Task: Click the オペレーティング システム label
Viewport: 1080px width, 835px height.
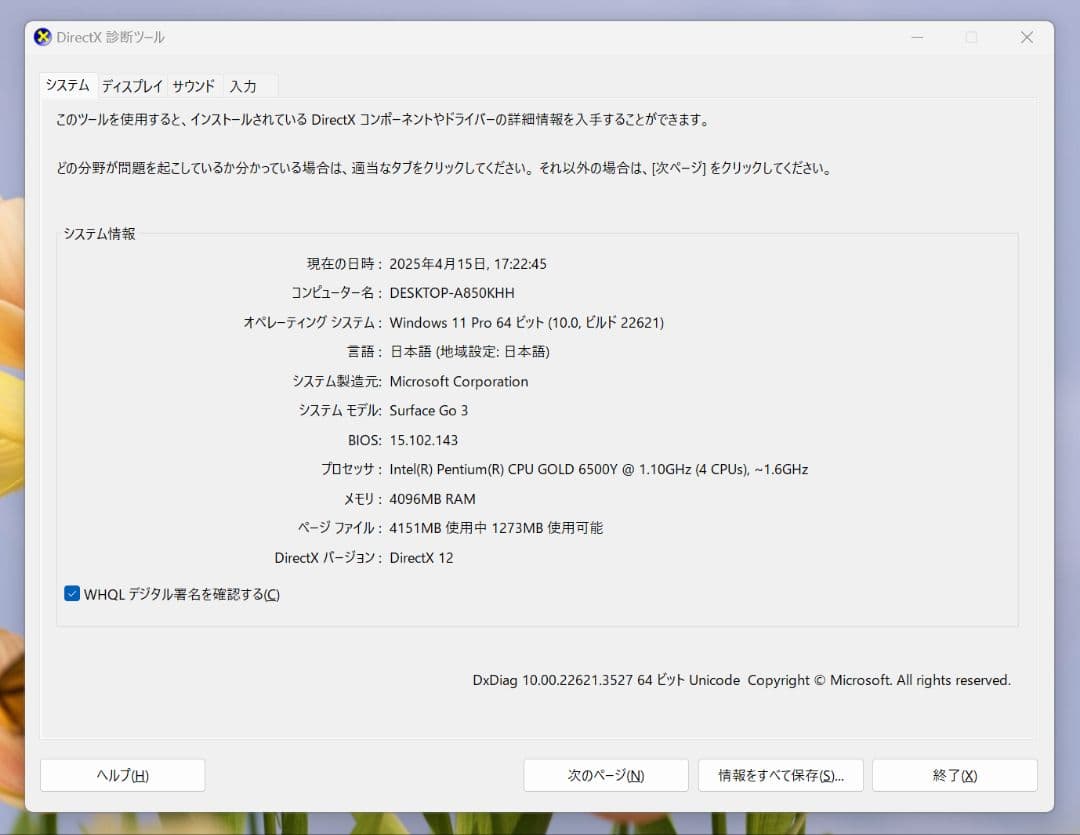Action: pos(313,322)
